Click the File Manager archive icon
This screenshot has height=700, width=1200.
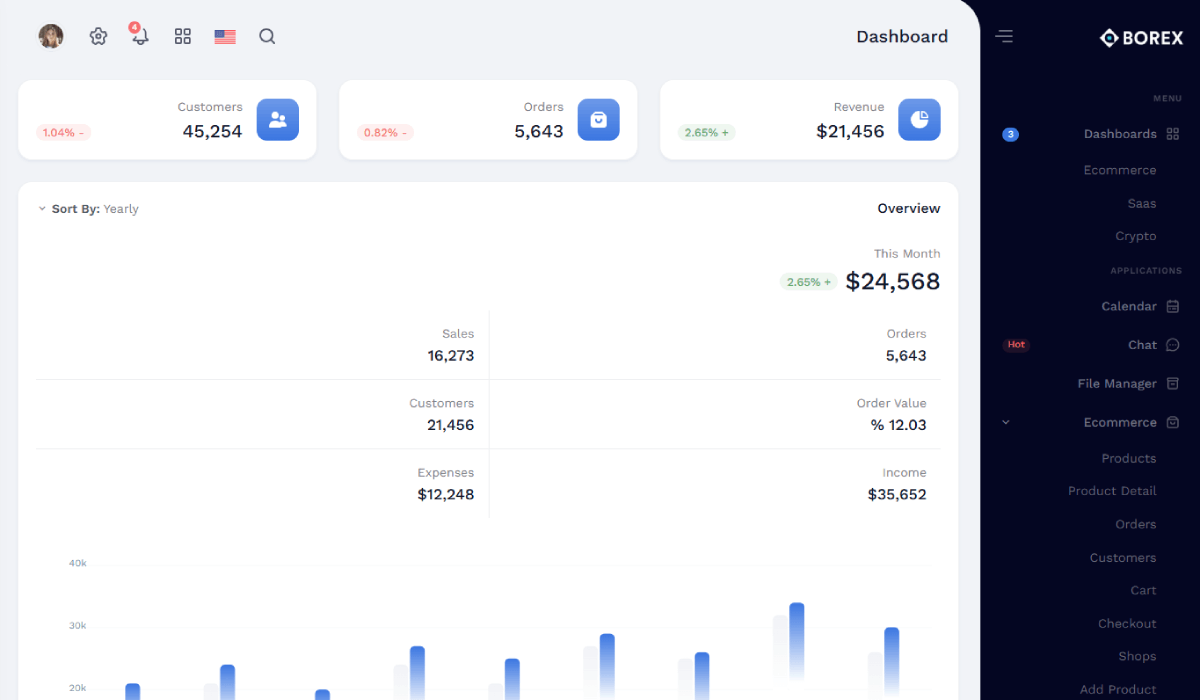(x=1173, y=384)
